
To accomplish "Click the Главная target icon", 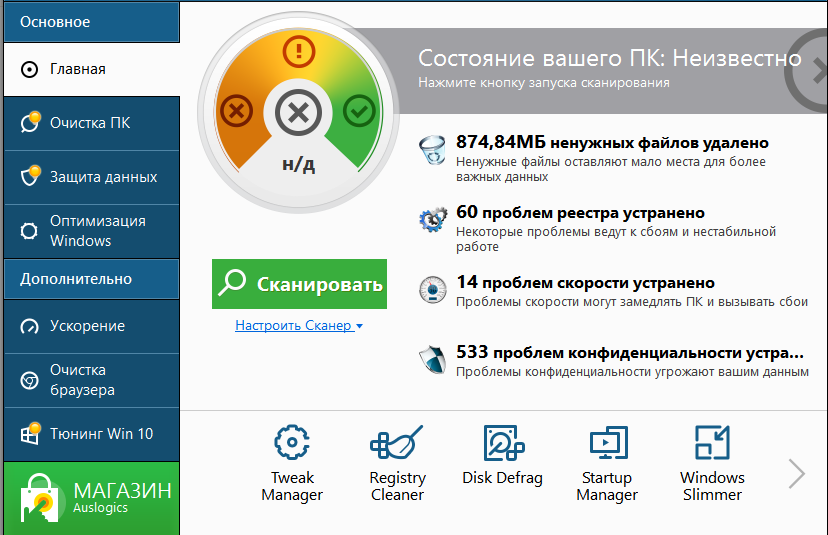I will coord(30,69).
